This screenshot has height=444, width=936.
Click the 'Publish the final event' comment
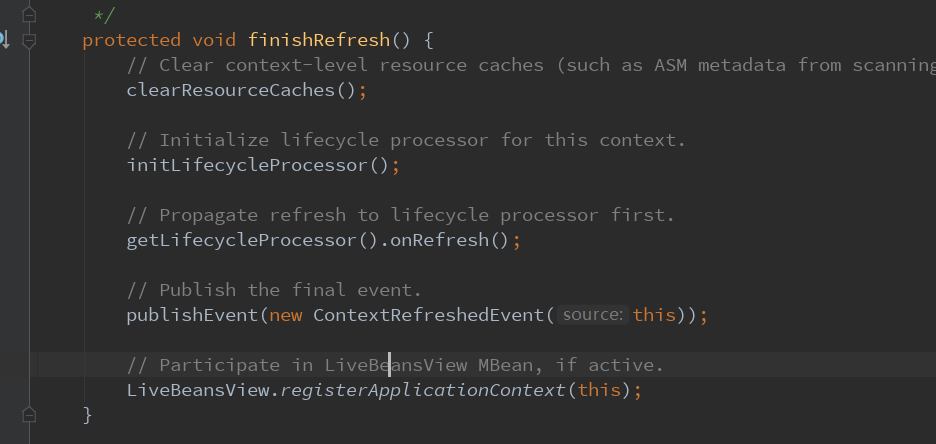point(275,290)
